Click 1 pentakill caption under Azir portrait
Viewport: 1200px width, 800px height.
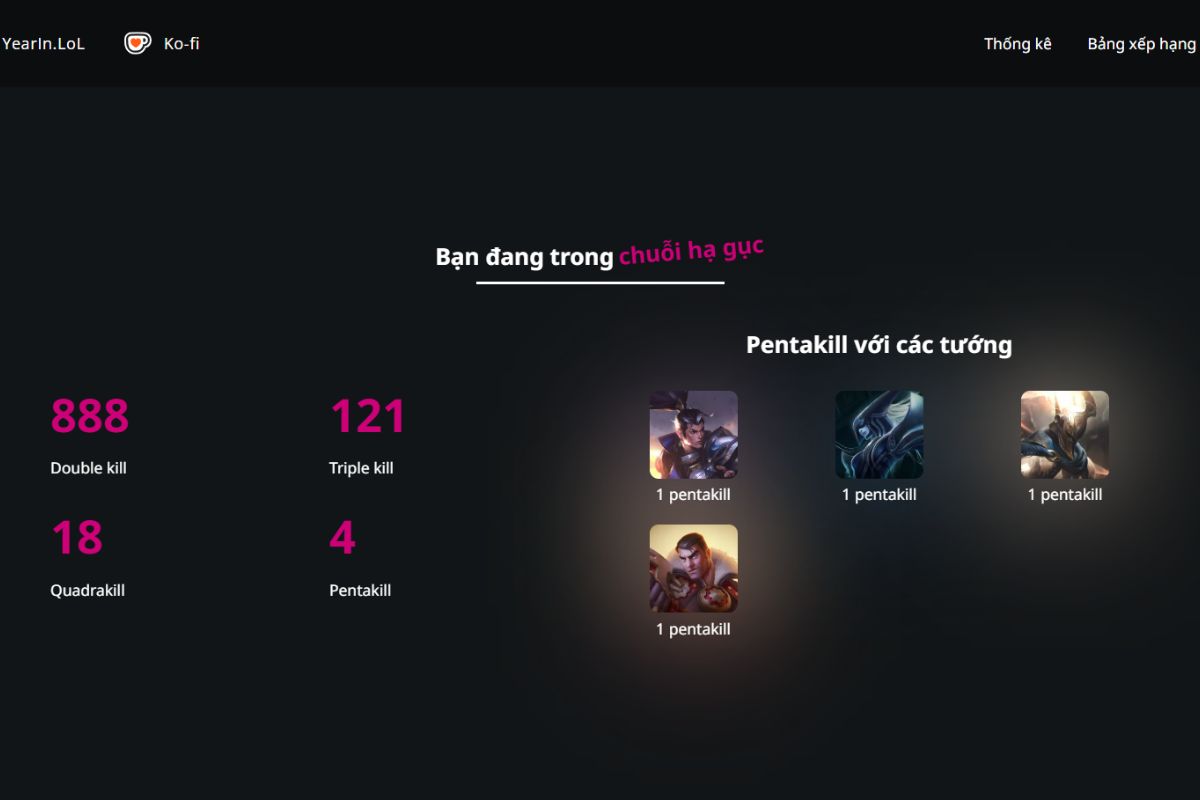tap(1065, 495)
